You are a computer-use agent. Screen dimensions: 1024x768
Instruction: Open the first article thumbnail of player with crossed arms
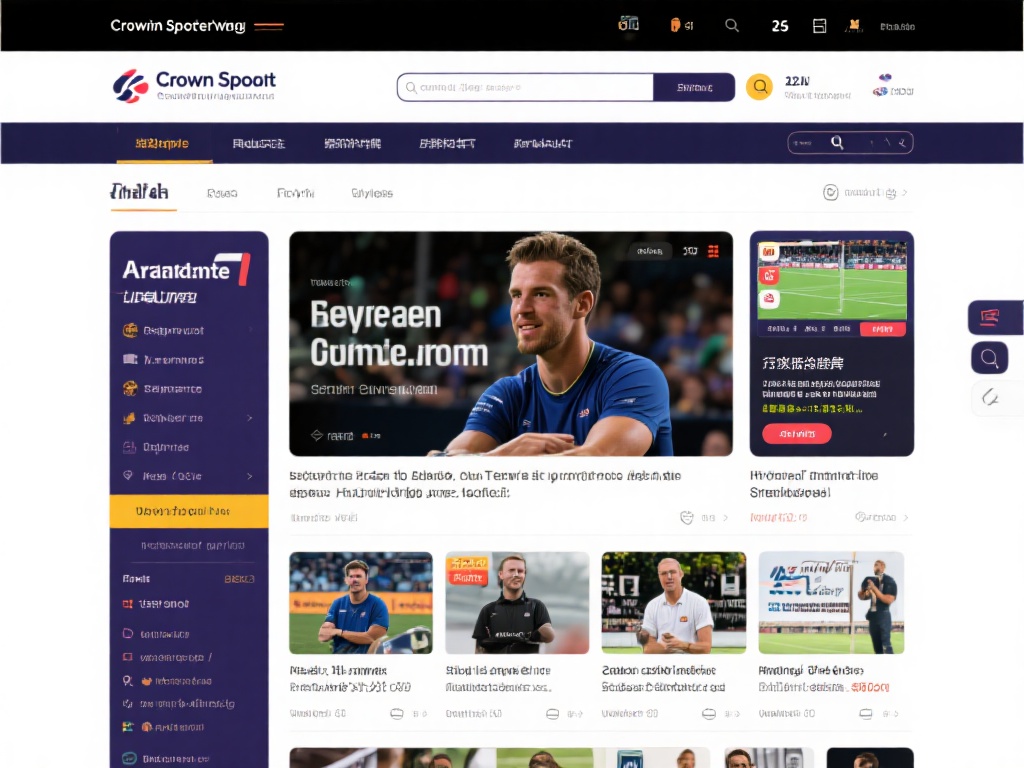click(361, 603)
